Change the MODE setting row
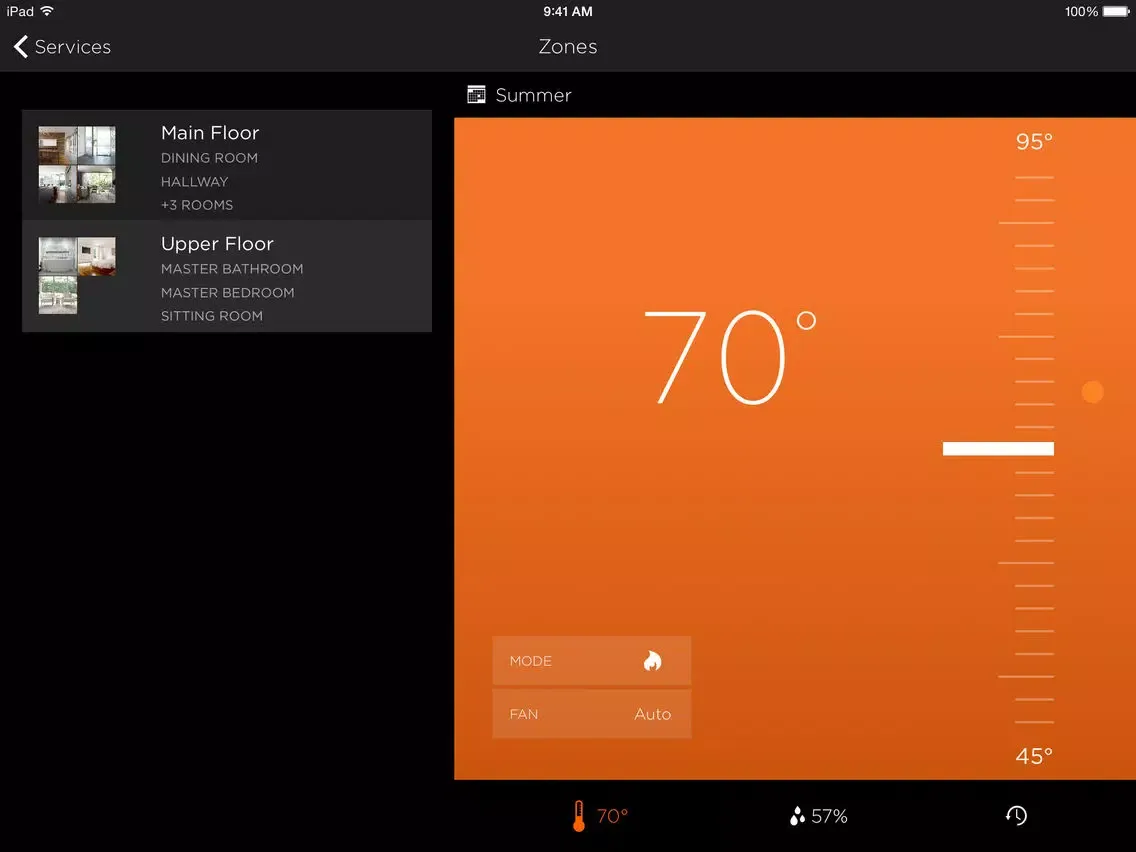The height and width of the screenshot is (852, 1136). click(x=592, y=661)
